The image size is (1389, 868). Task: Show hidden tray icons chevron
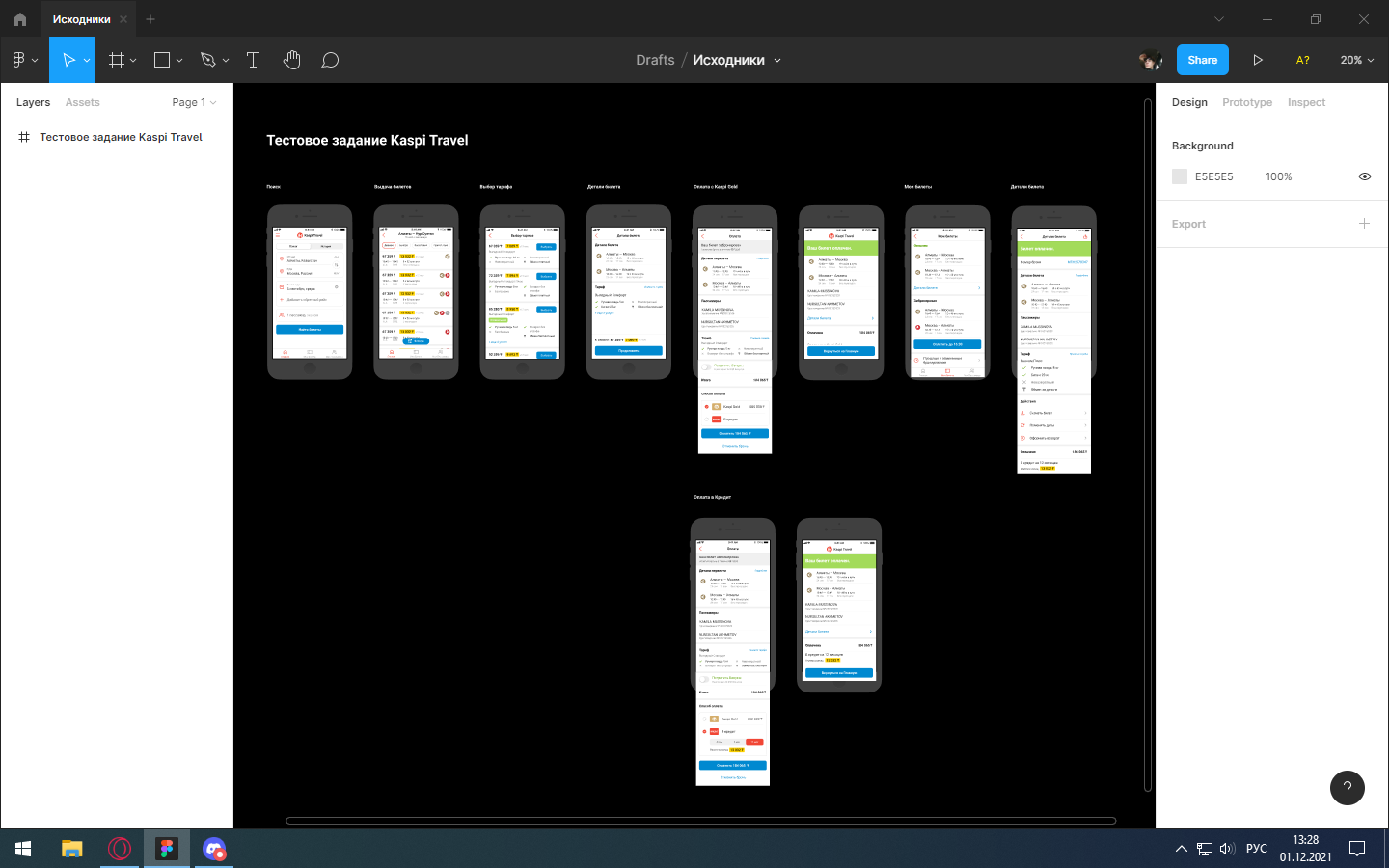1181,849
